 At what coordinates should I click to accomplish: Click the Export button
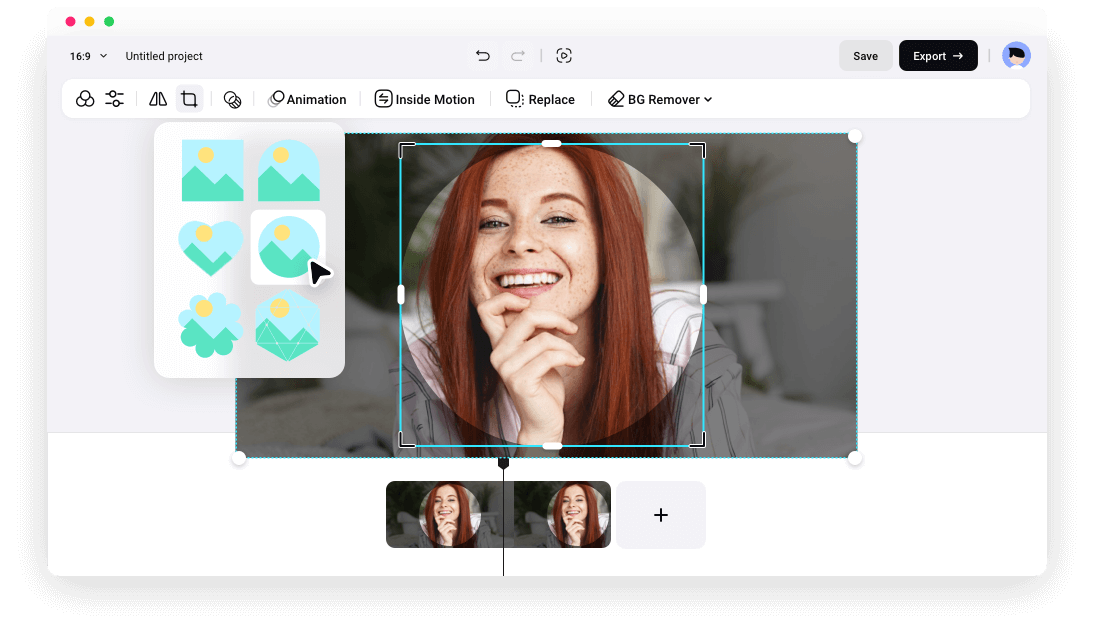pos(937,56)
